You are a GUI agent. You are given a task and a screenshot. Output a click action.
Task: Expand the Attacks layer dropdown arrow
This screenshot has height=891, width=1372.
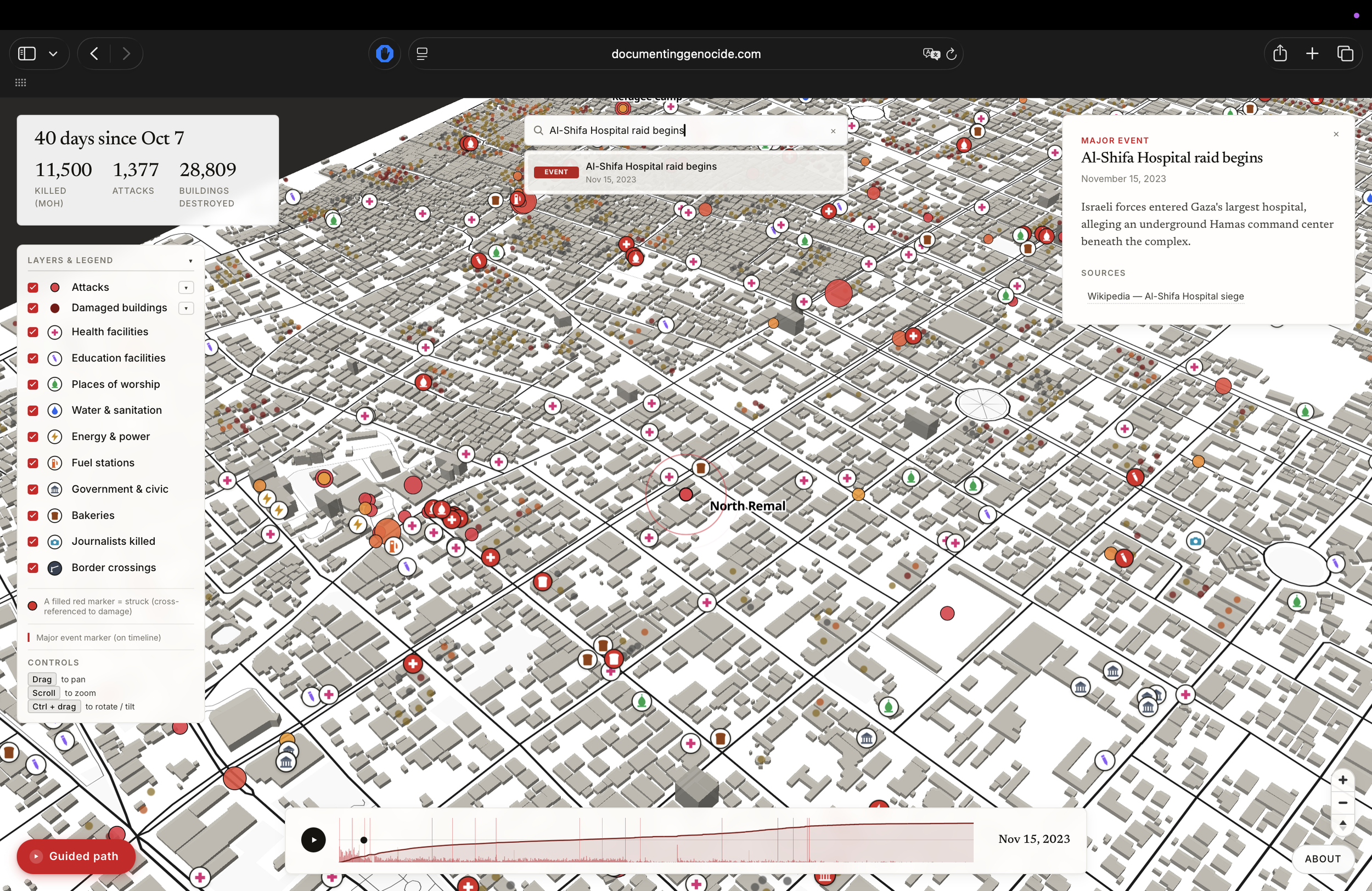pos(185,287)
